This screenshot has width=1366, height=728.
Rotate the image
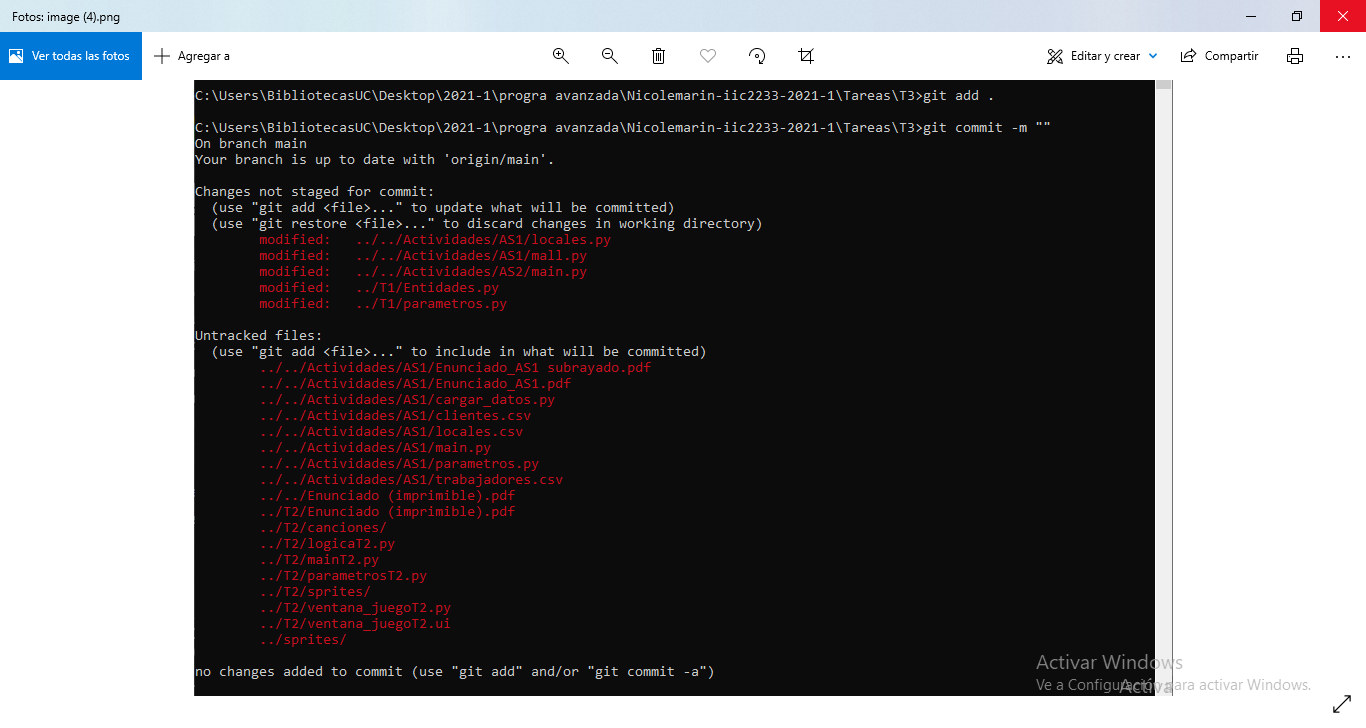[757, 56]
